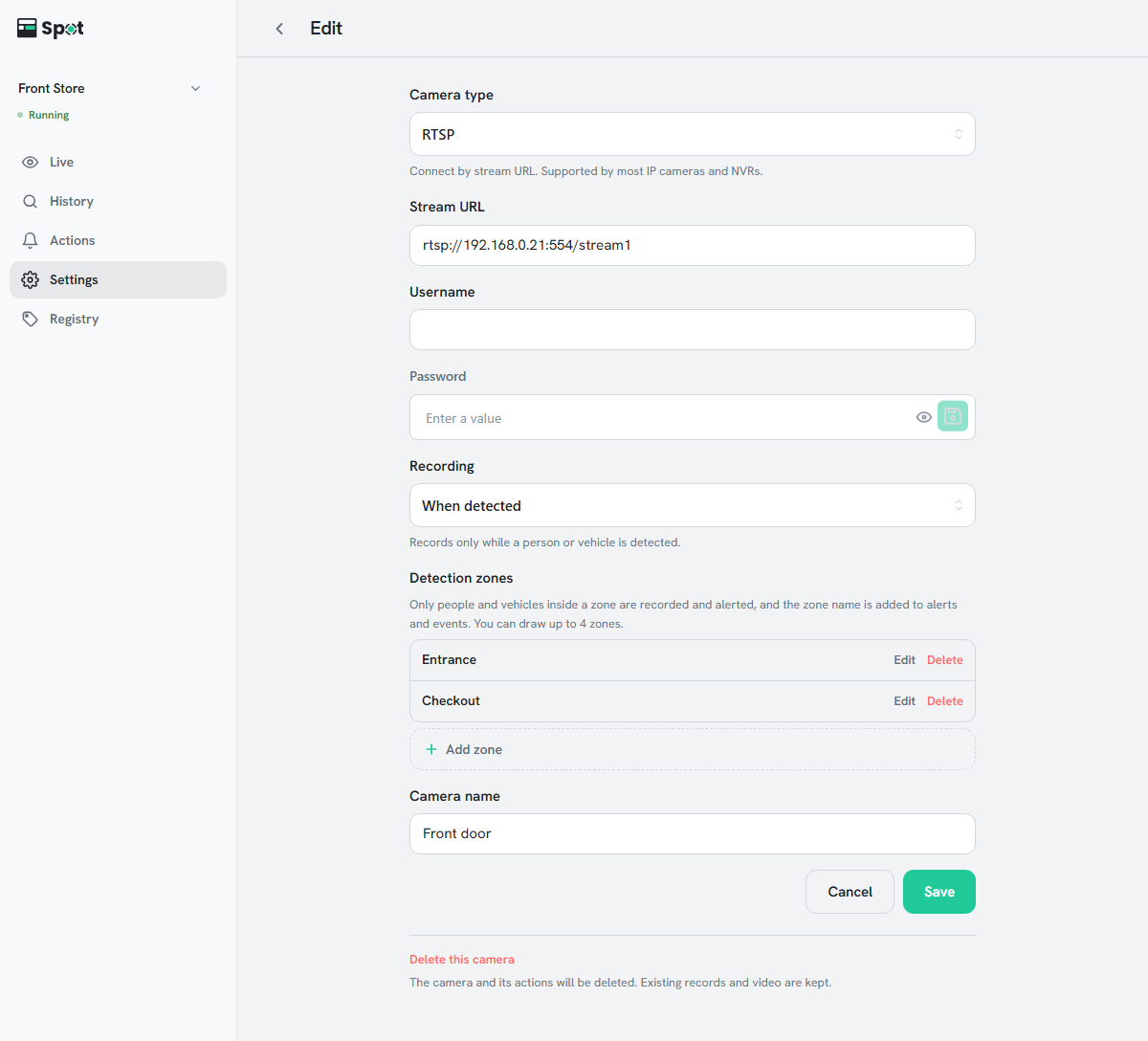Toggle password visibility with the eye icon

coord(924,417)
